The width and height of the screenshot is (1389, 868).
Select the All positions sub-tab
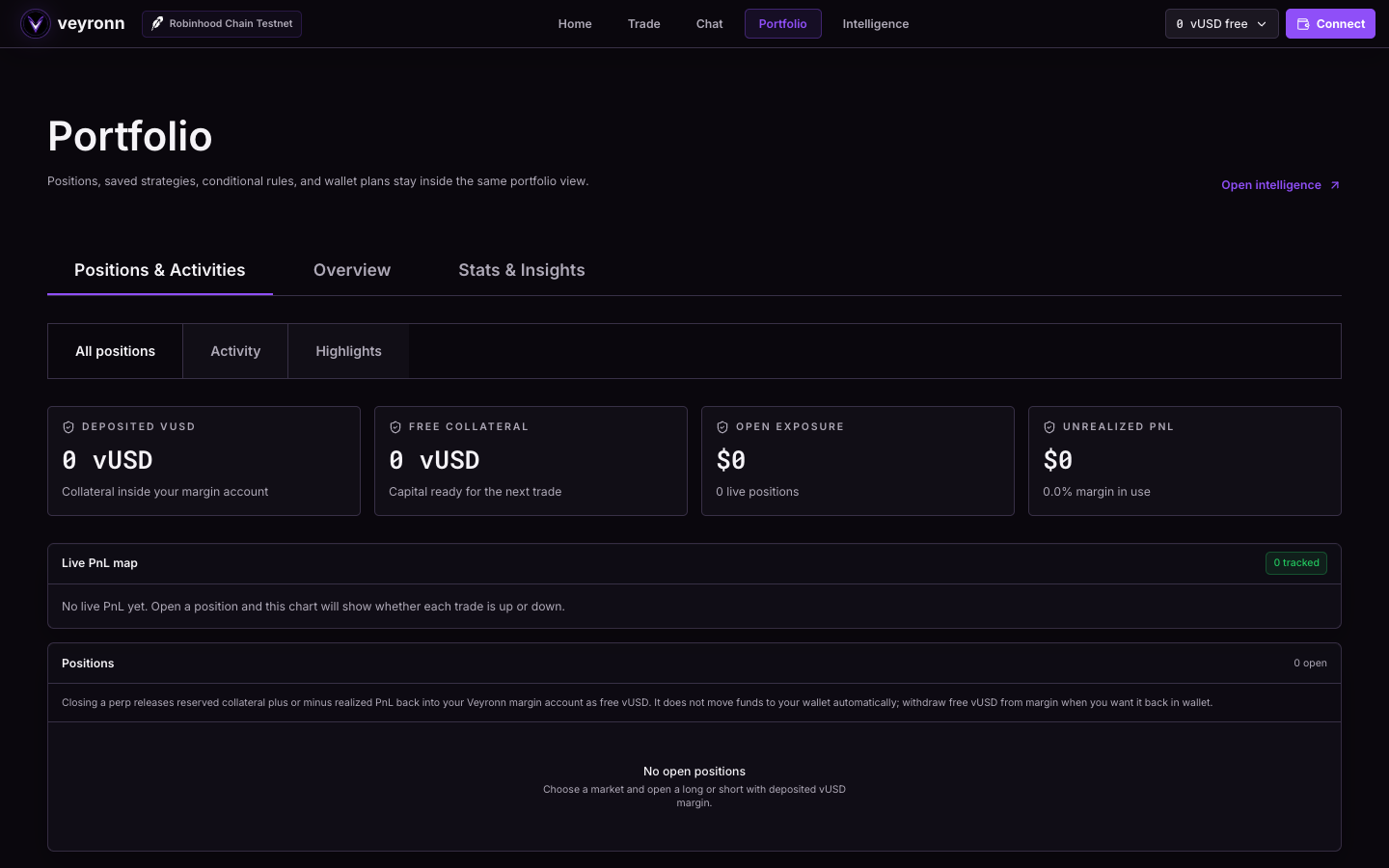pyautogui.click(x=116, y=351)
